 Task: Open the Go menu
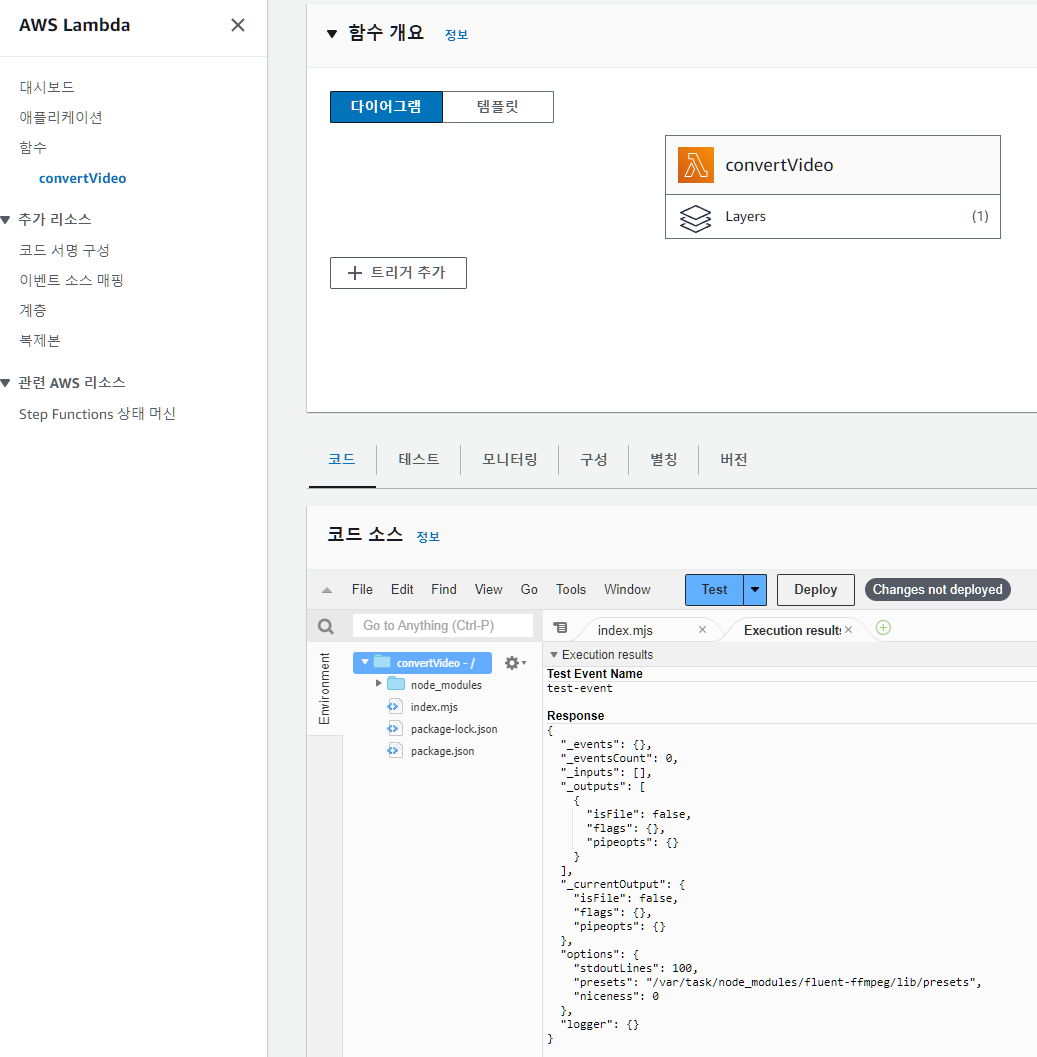tap(529, 589)
